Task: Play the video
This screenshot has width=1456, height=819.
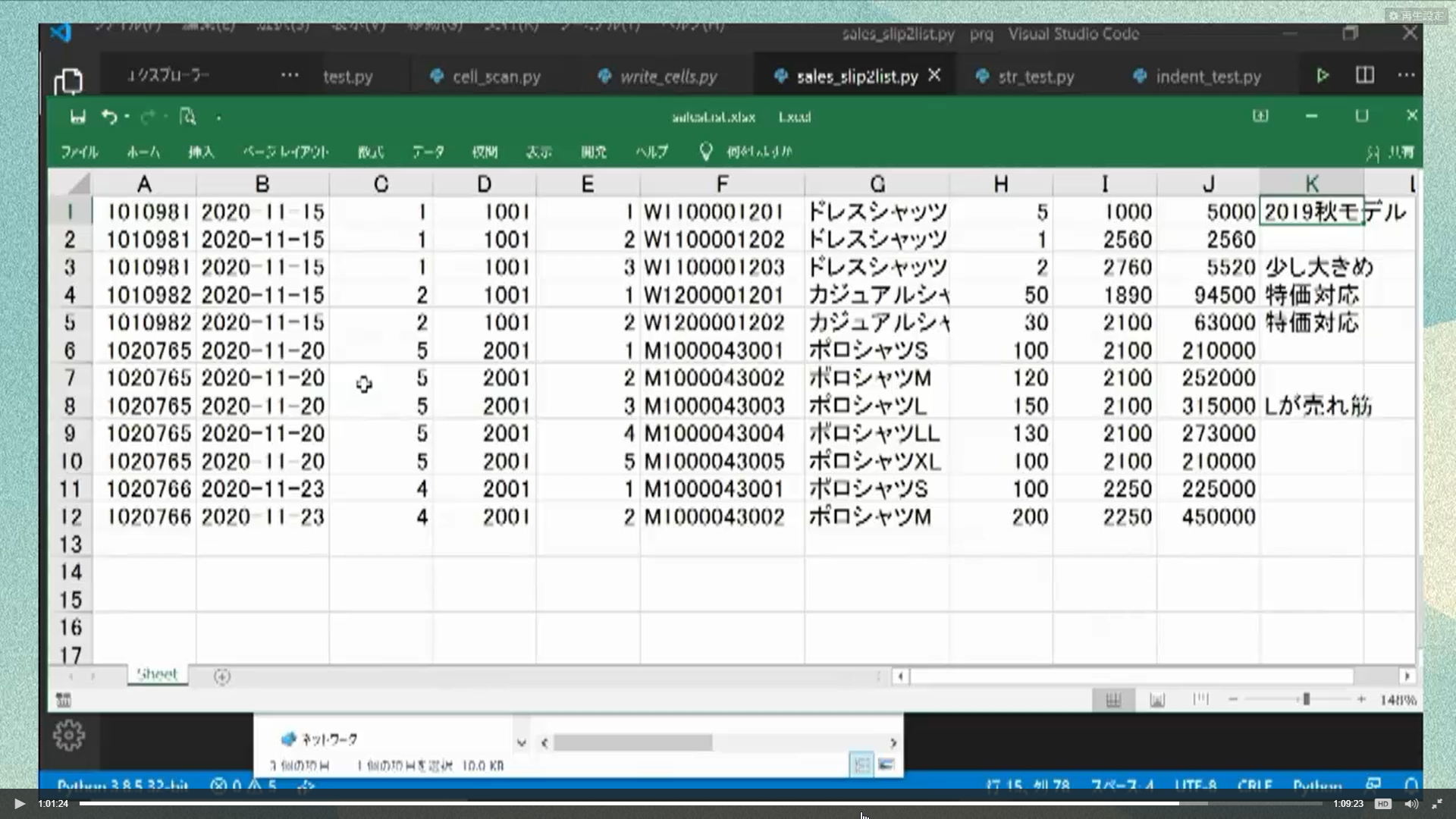Action: pos(20,804)
